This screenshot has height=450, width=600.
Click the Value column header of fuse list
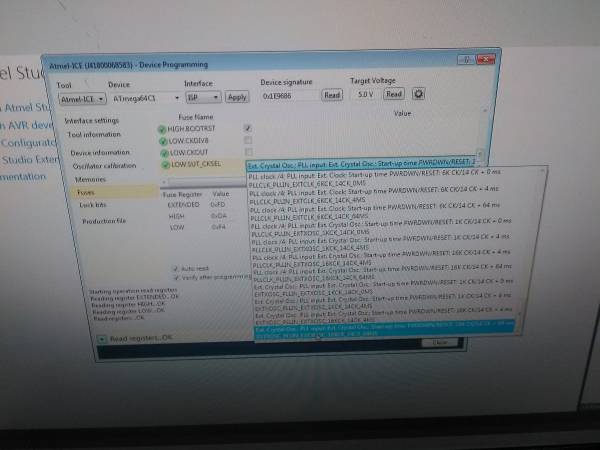(402, 114)
